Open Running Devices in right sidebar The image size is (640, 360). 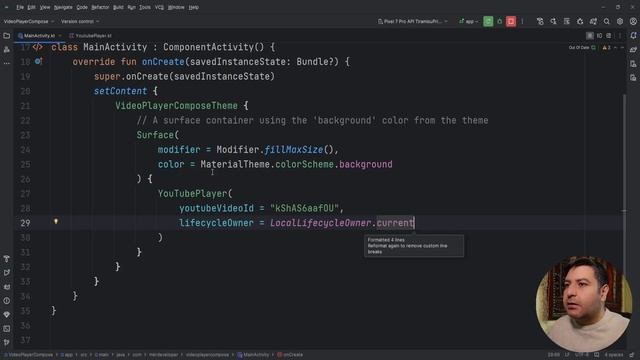click(x=633, y=78)
